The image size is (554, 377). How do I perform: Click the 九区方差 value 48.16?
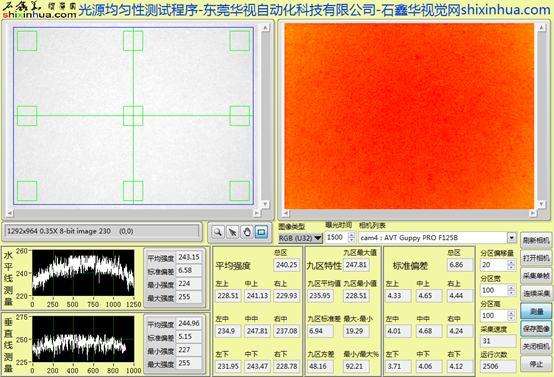pyautogui.click(x=320, y=366)
